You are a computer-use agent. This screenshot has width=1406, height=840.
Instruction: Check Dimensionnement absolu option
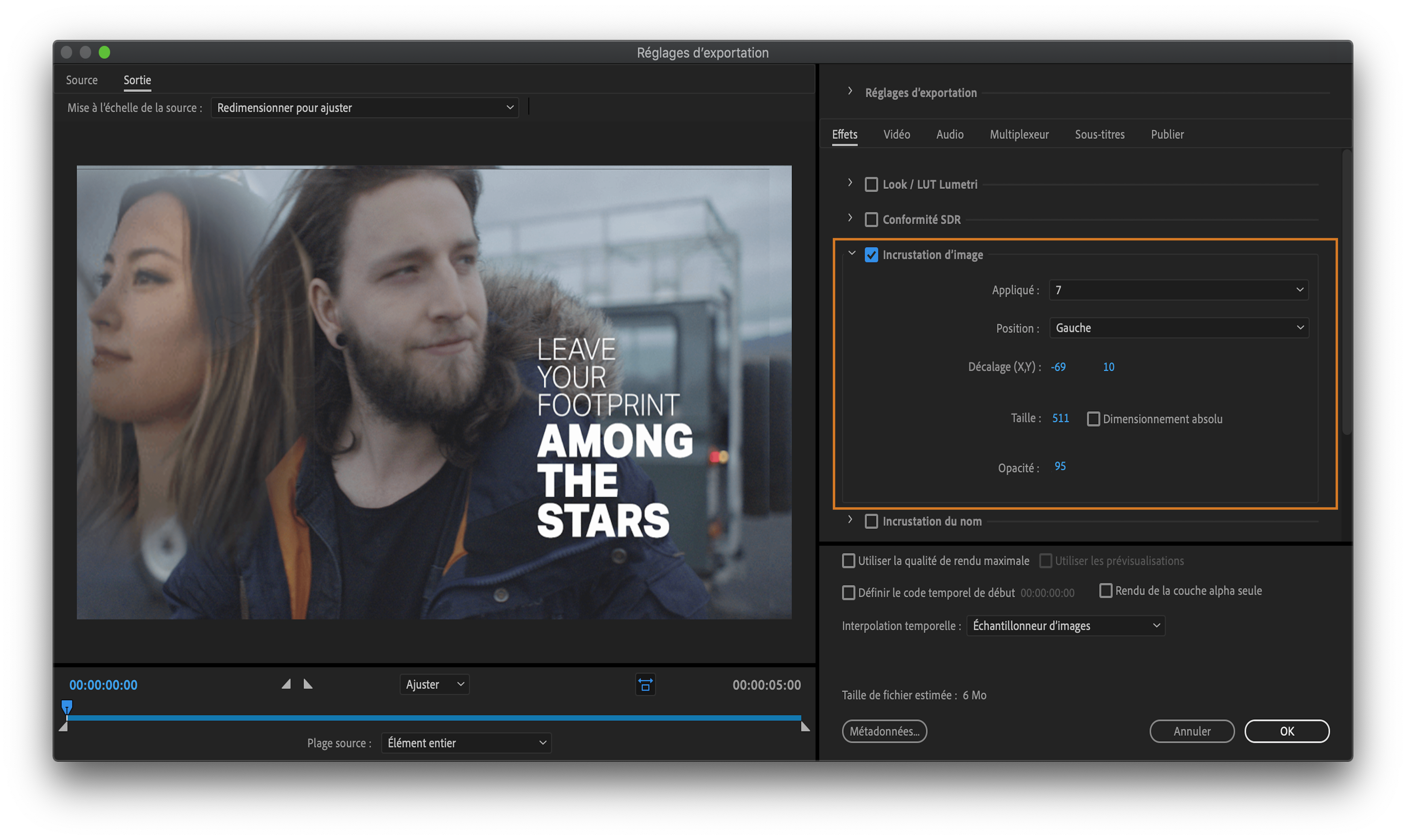[1093, 419]
